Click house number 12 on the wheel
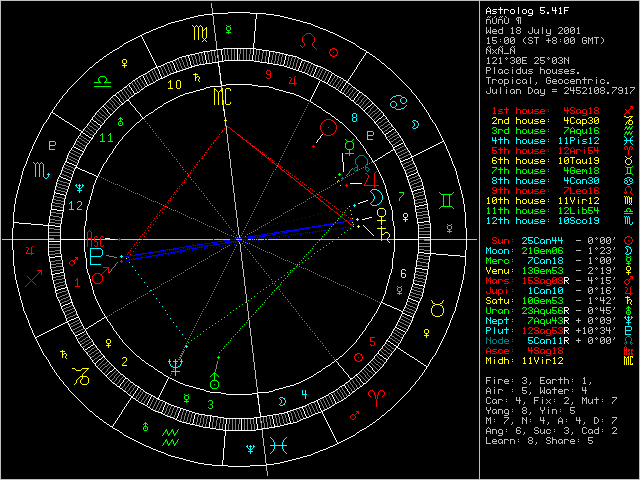The image size is (640, 480). [76, 206]
